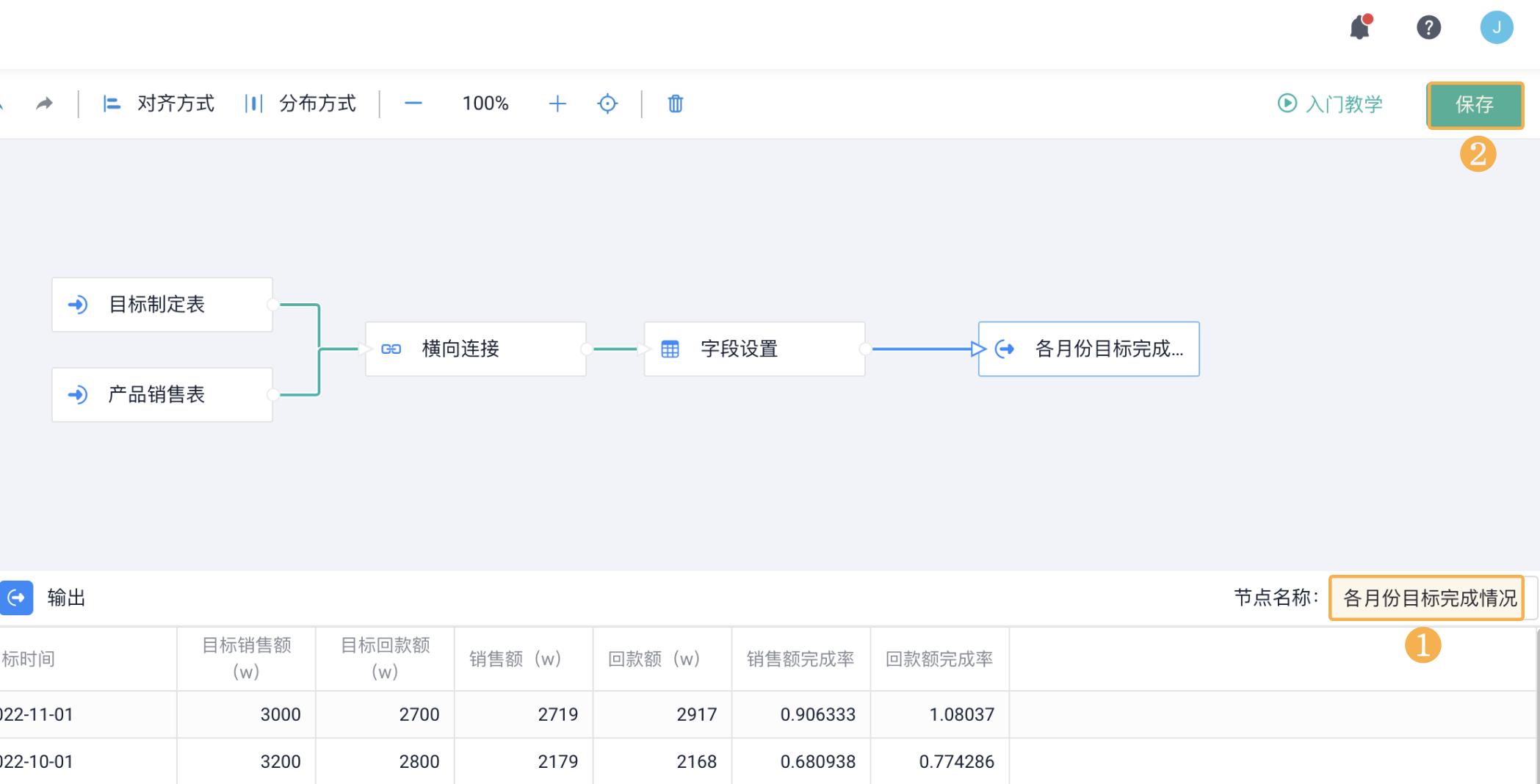This screenshot has width=1540, height=784.
Task: Select the 各月份目标完成 output node
Action: tap(1087, 349)
